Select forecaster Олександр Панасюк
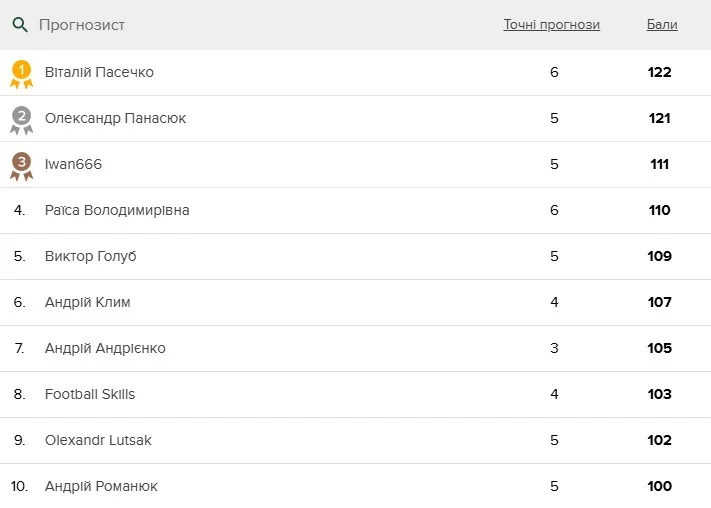The image size is (711, 508). click(115, 118)
